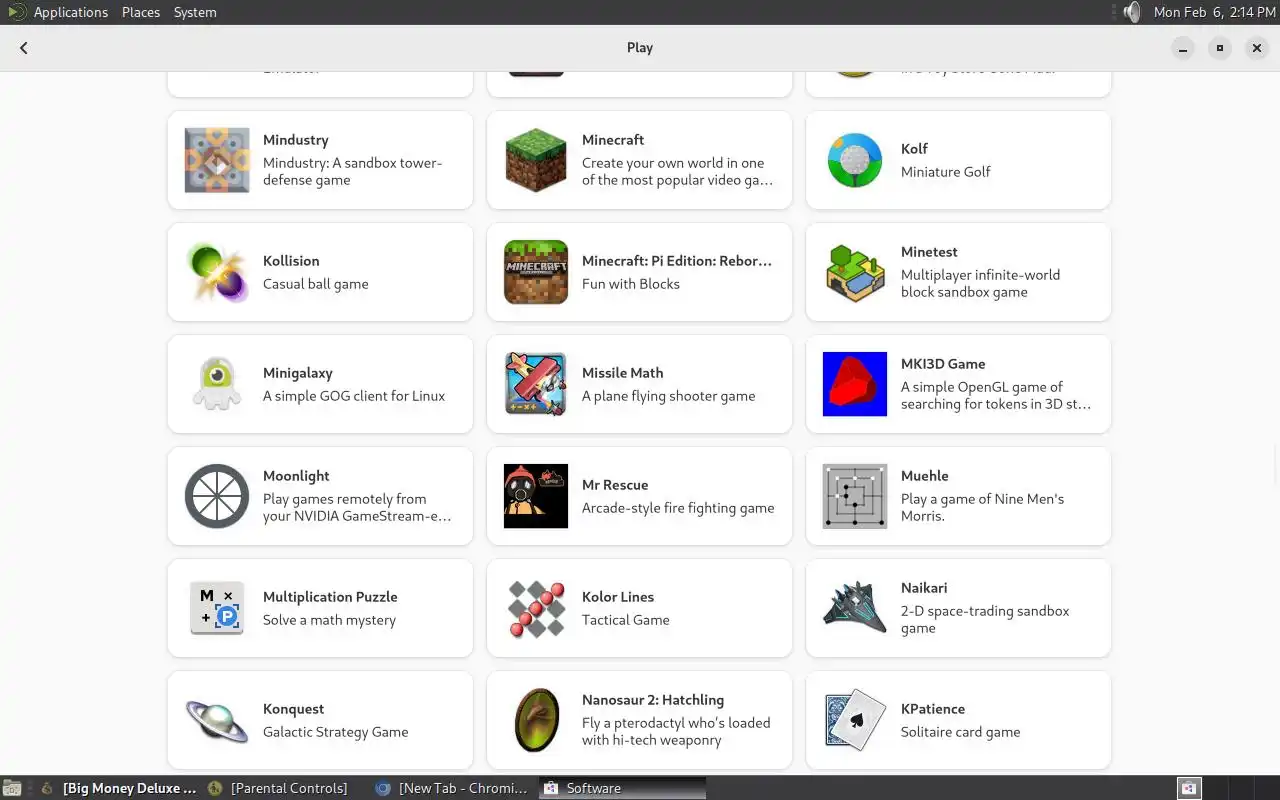The width and height of the screenshot is (1280, 800).
Task: Click the Moonlight wheel icon
Action: [217, 496]
